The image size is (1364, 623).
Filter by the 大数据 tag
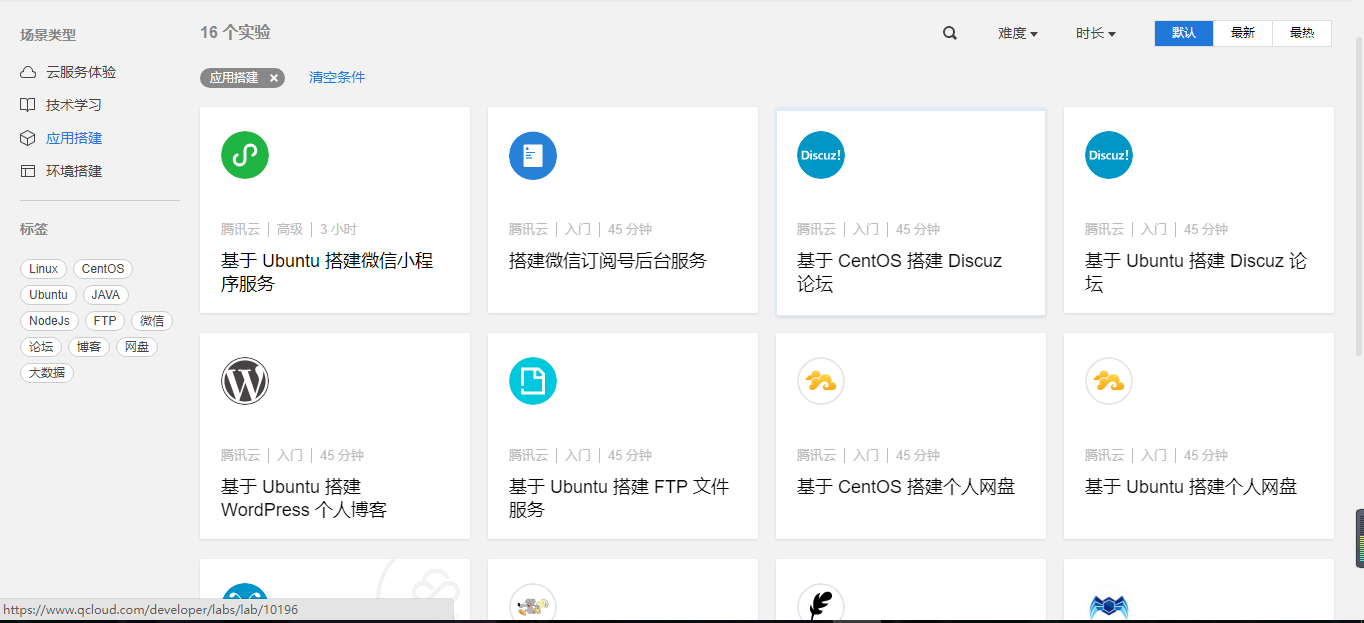(x=47, y=373)
